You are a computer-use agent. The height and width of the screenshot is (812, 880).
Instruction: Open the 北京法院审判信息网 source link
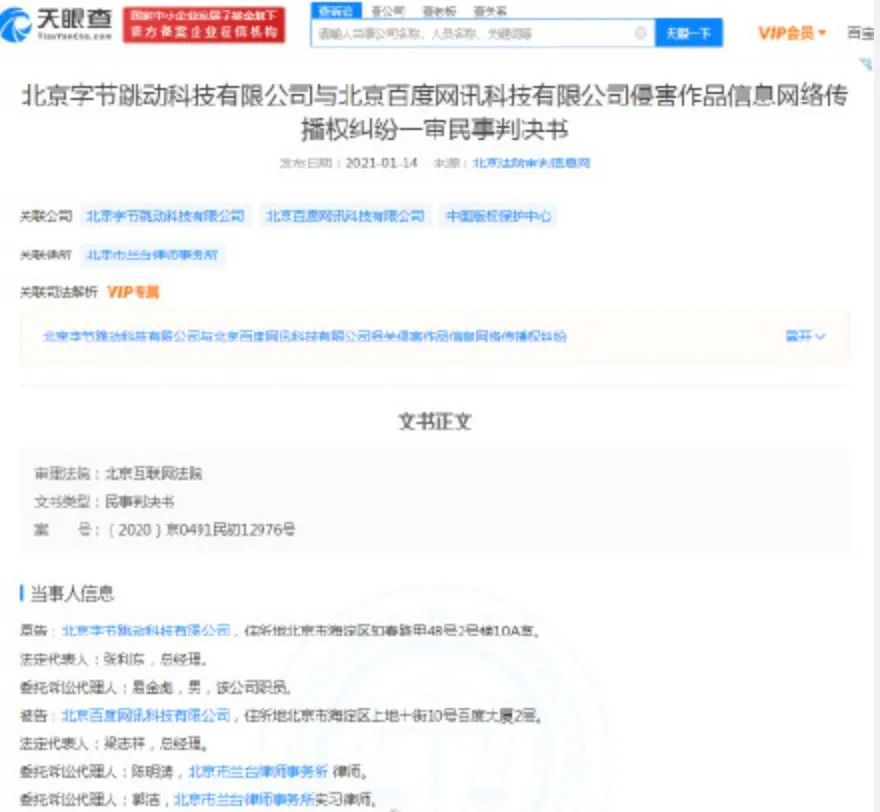(531, 163)
